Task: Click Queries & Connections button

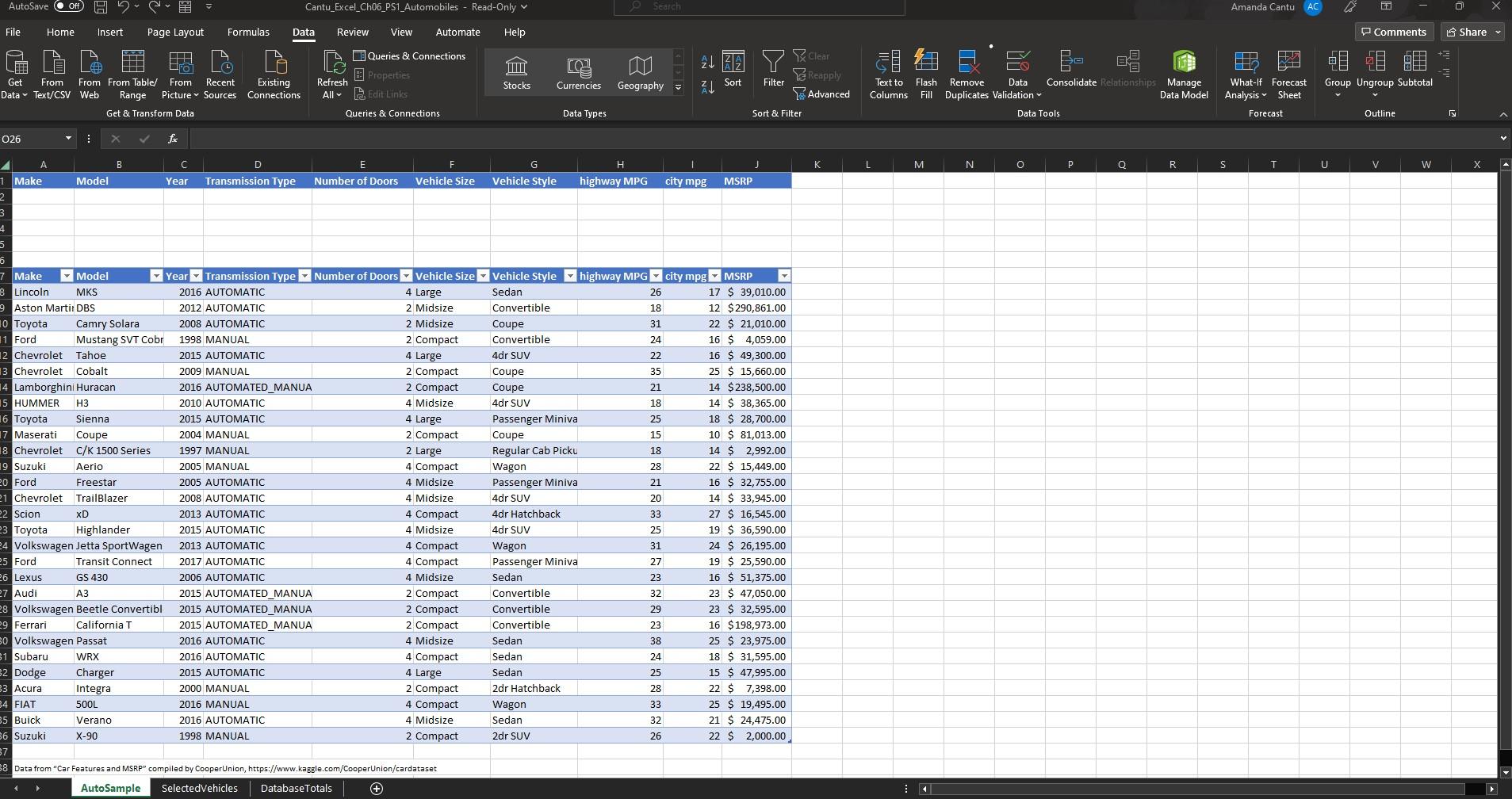Action: click(409, 56)
